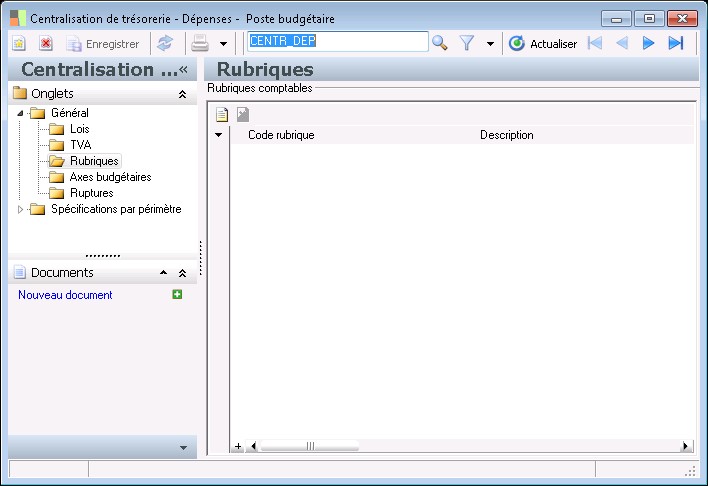The height and width of the screenshot is (486, 708).
Task: Go to the next record
Action: pos(648,43)
